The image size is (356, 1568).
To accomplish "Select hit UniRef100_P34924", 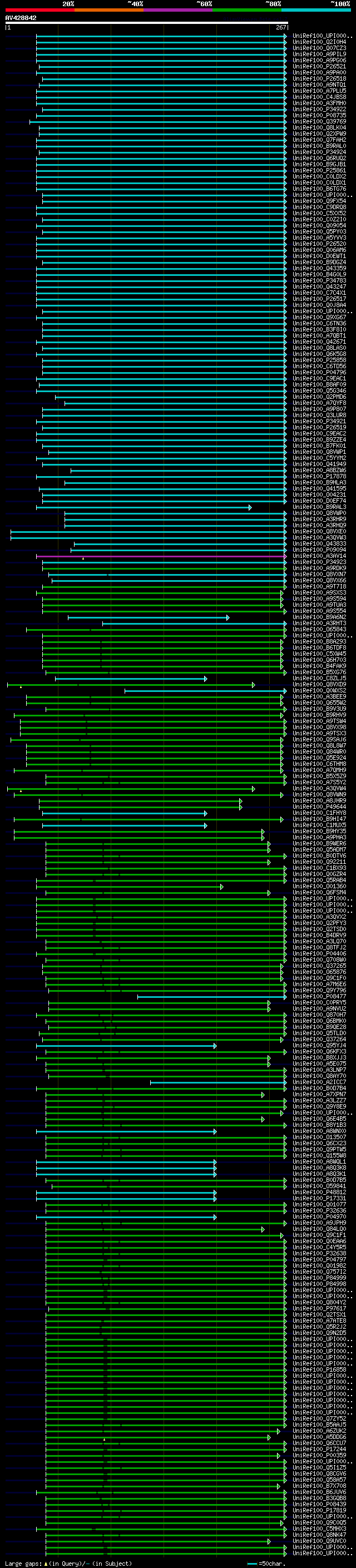I will 319,152.
